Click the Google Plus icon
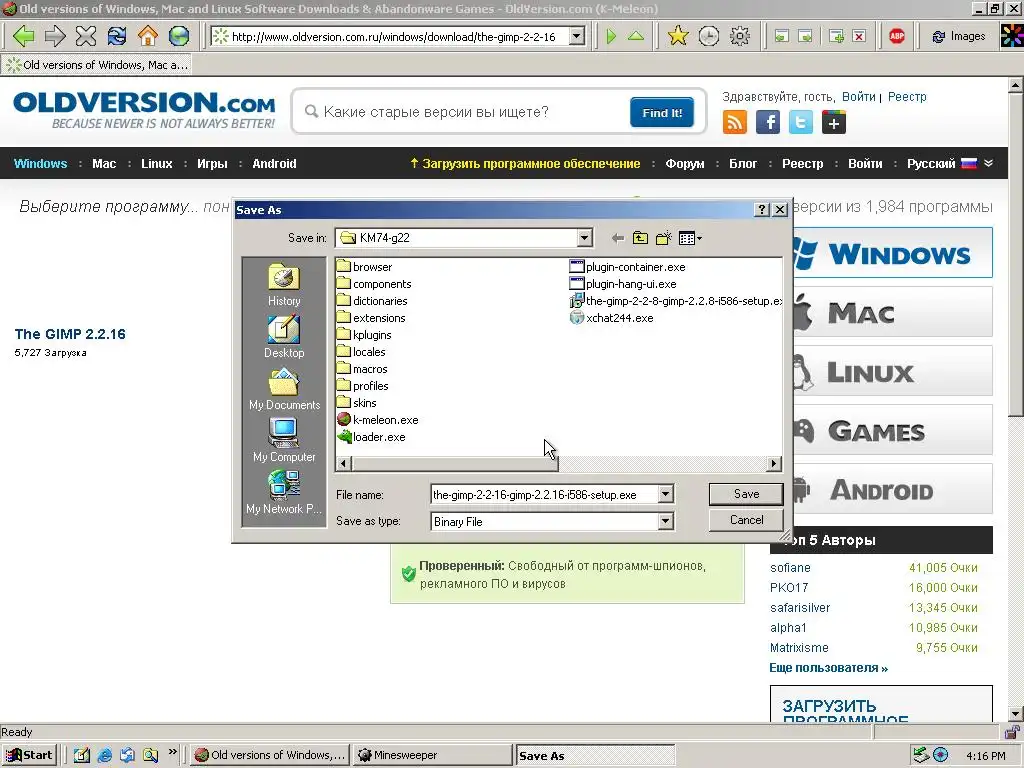 (834, 122)
